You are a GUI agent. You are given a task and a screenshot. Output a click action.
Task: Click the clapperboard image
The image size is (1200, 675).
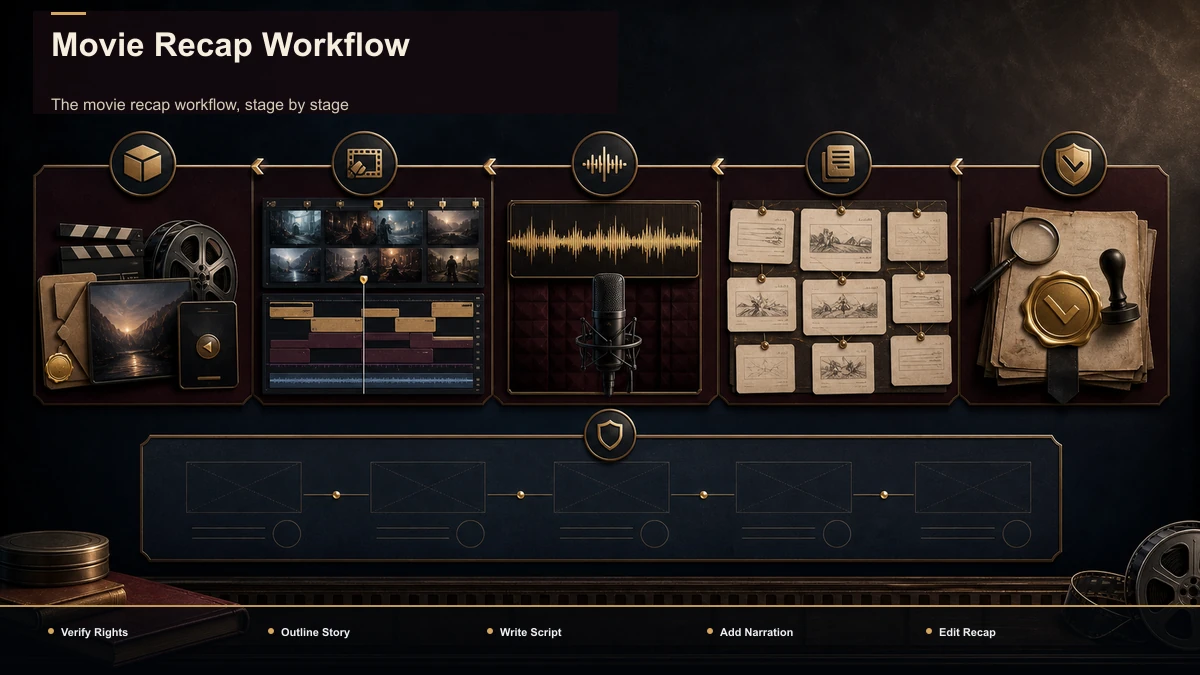(101, 250)
